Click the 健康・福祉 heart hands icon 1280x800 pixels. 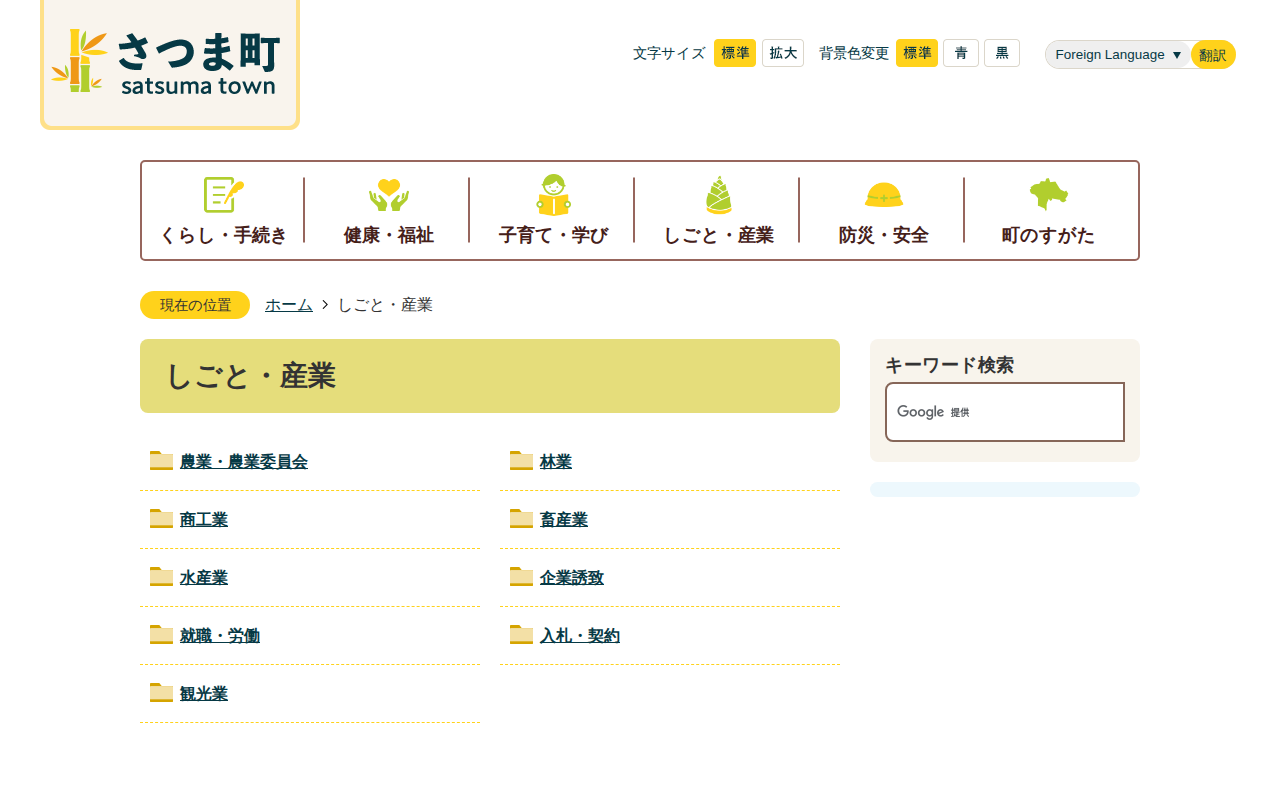[x=389, y=194]
